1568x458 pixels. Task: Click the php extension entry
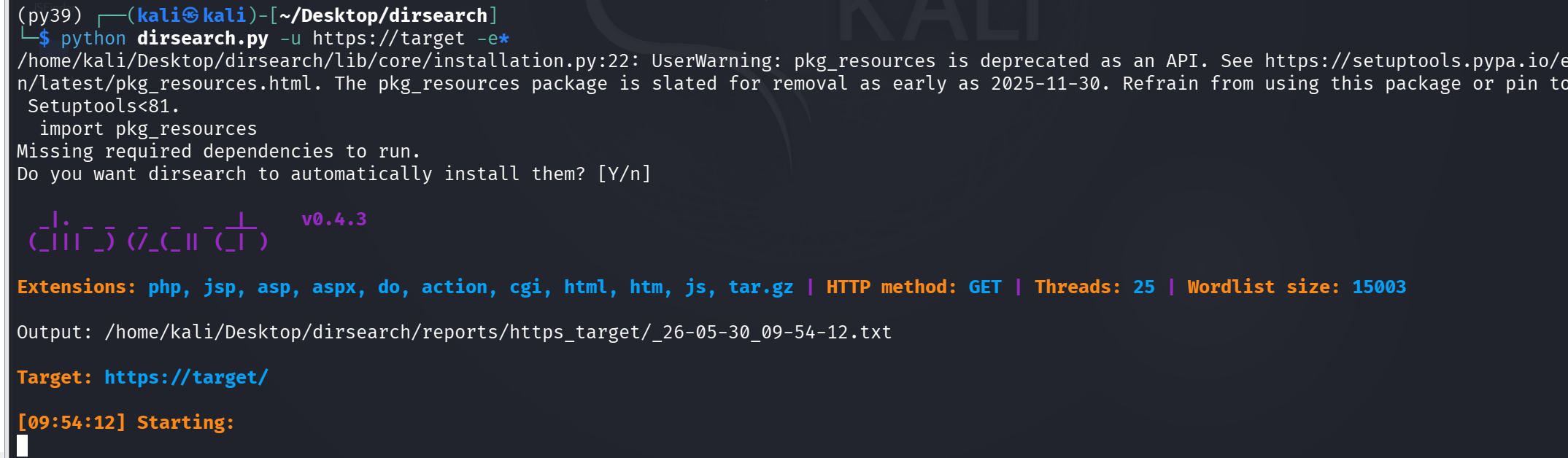point(164,287)
